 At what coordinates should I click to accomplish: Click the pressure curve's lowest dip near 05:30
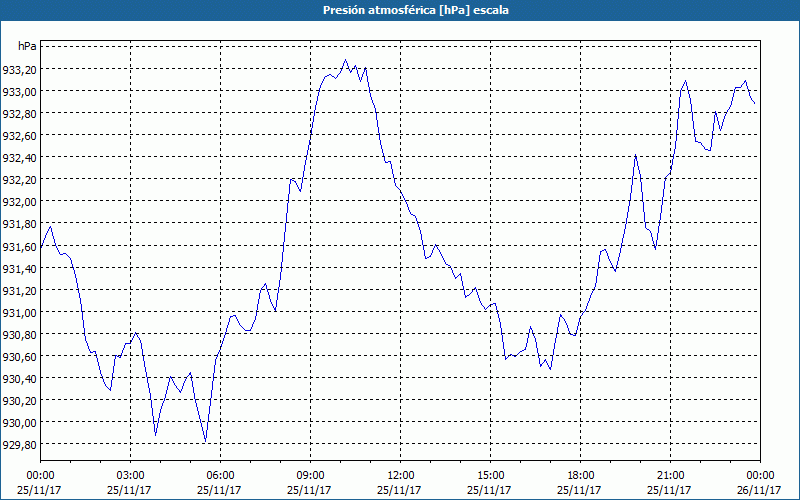click(206, 441)
